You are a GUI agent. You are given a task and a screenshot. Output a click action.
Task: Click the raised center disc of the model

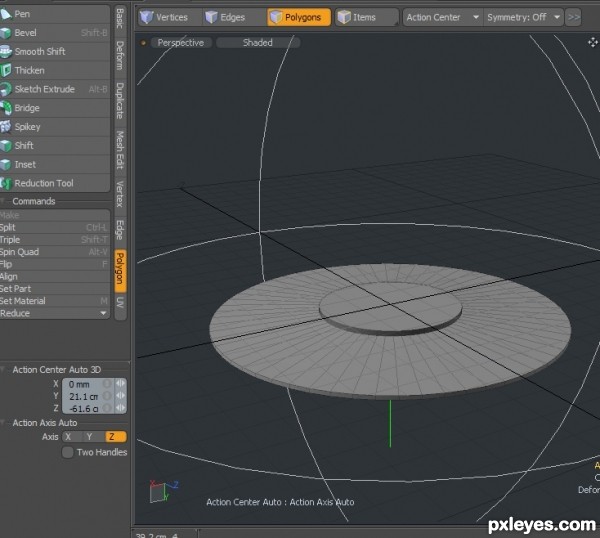(391, 307)
